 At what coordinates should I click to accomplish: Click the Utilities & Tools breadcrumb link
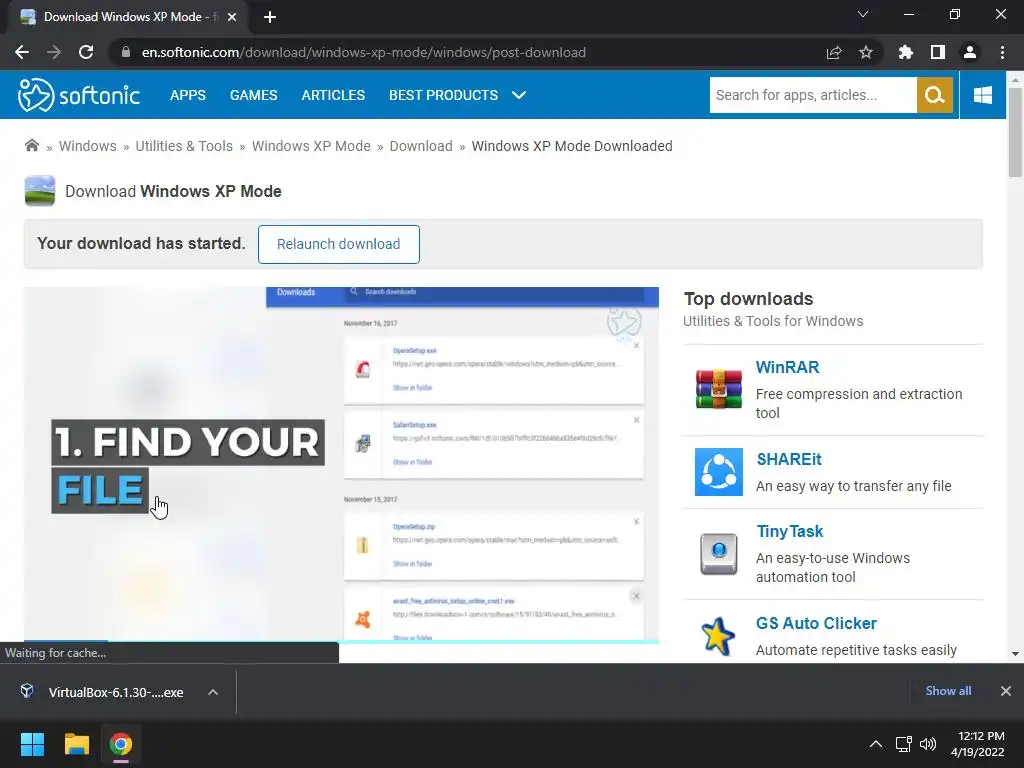pos(184,146)
